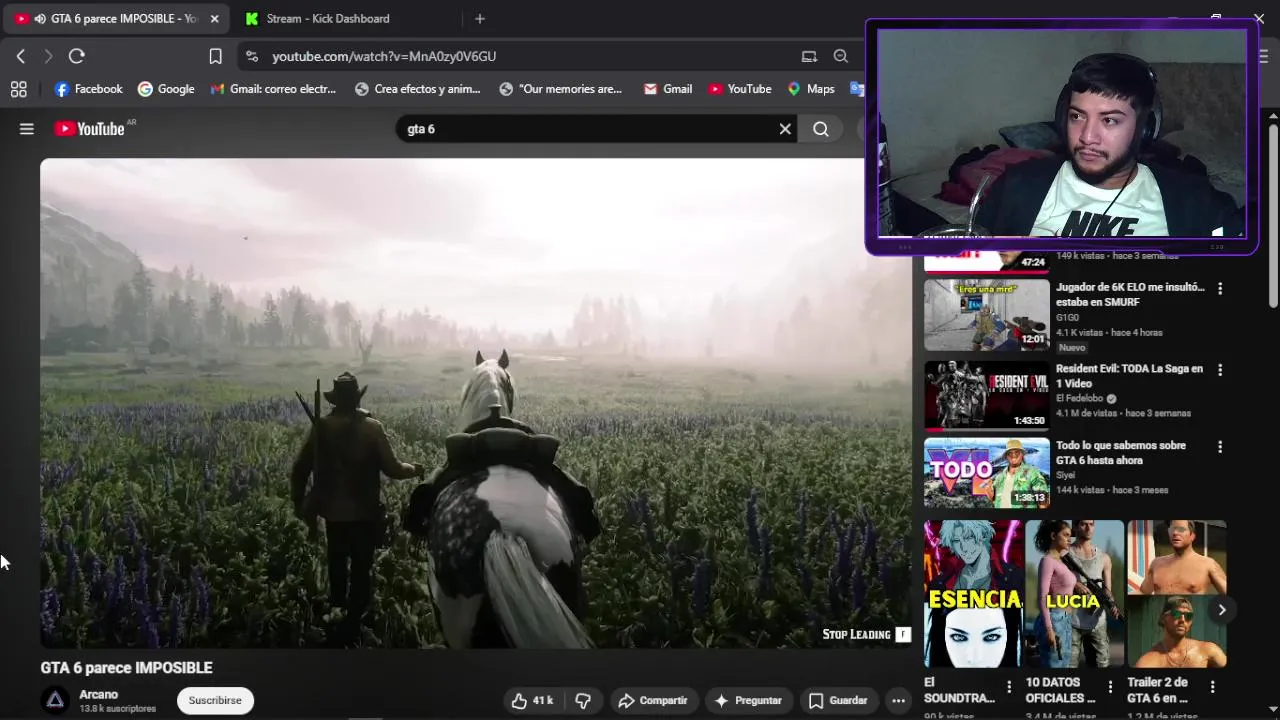This screenshot has height=720, width=1280.
Task: Open the new tab plus button
Action: coord(480,18)
